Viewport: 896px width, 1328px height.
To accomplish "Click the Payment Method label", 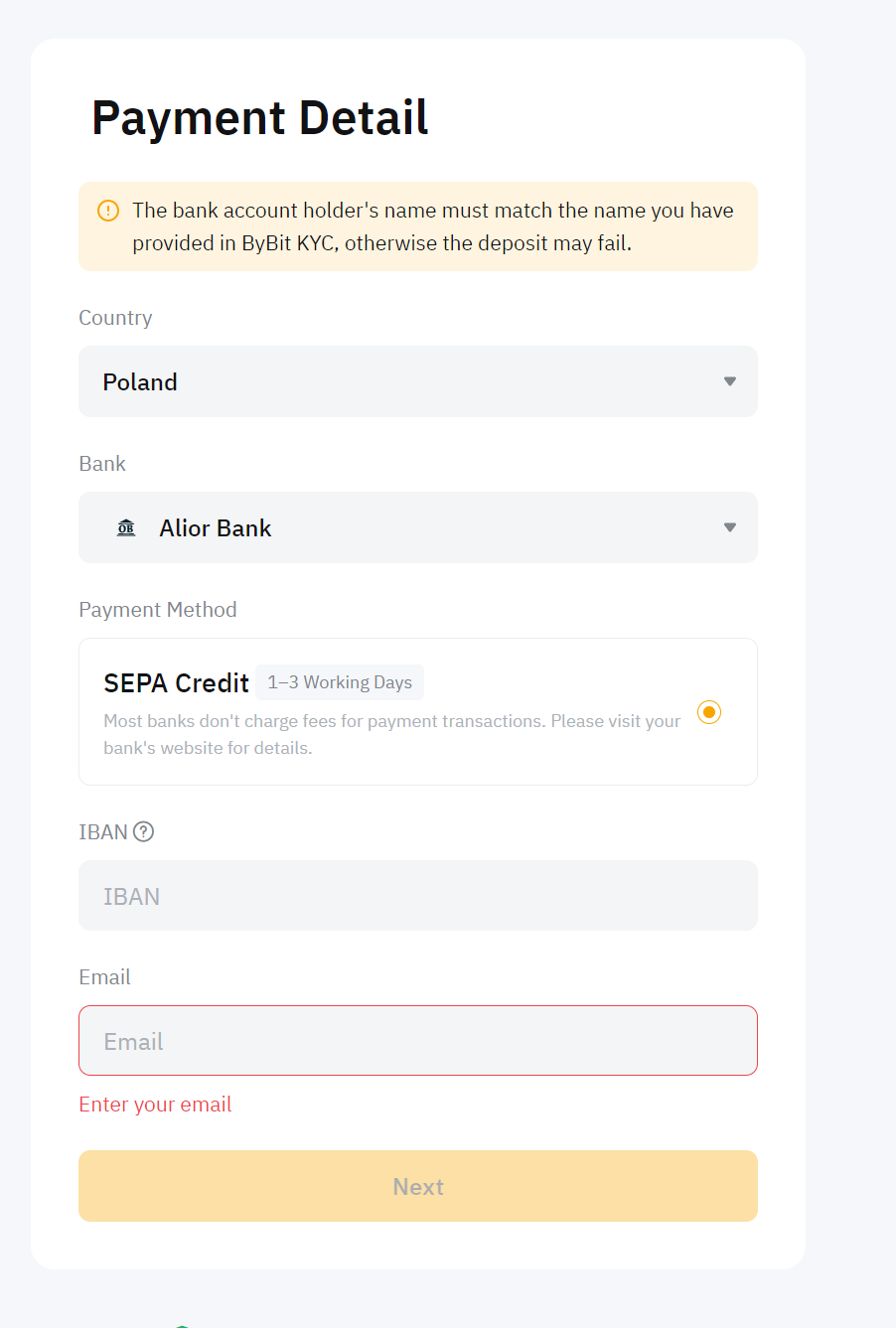I will click(158, 610).
